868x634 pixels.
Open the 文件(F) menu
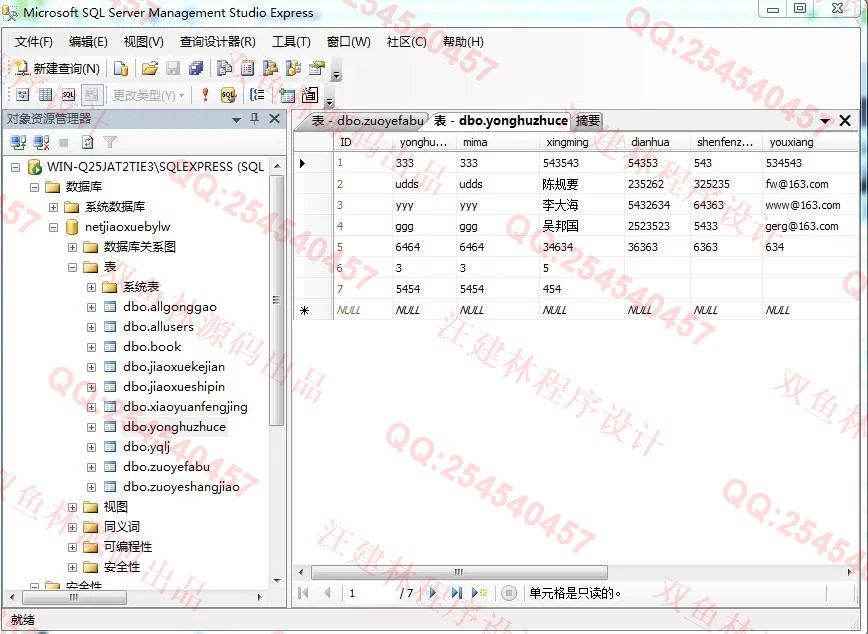(x=33, y=42)
